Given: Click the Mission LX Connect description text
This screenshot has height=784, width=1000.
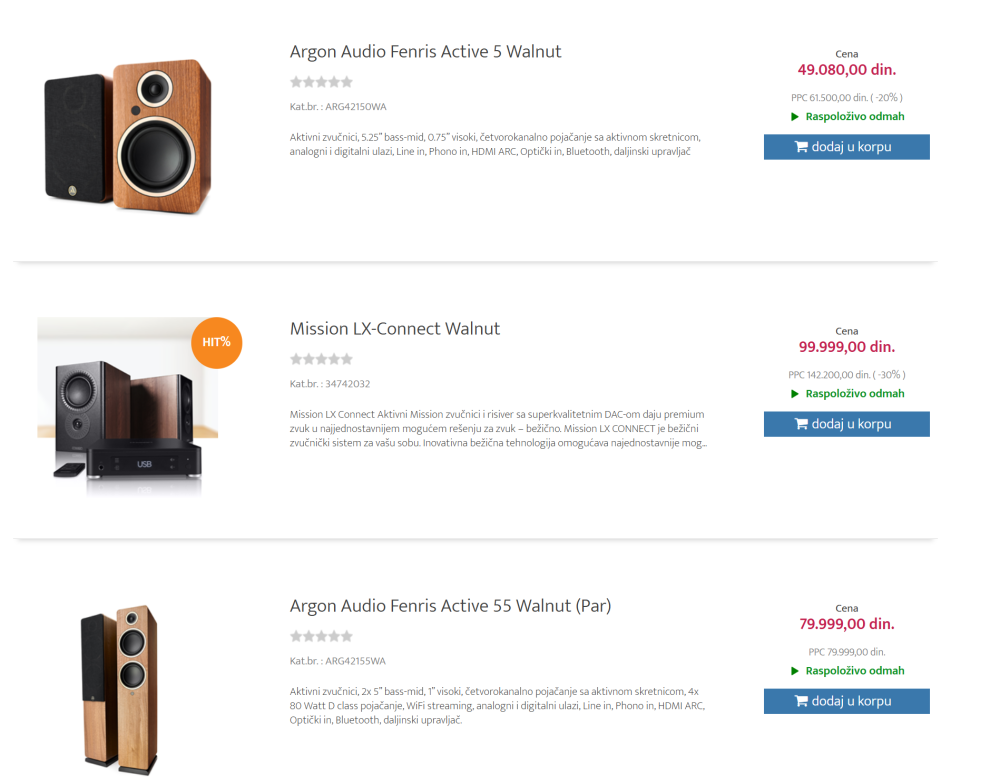Looking at the screenshot, I should (498, 428).
